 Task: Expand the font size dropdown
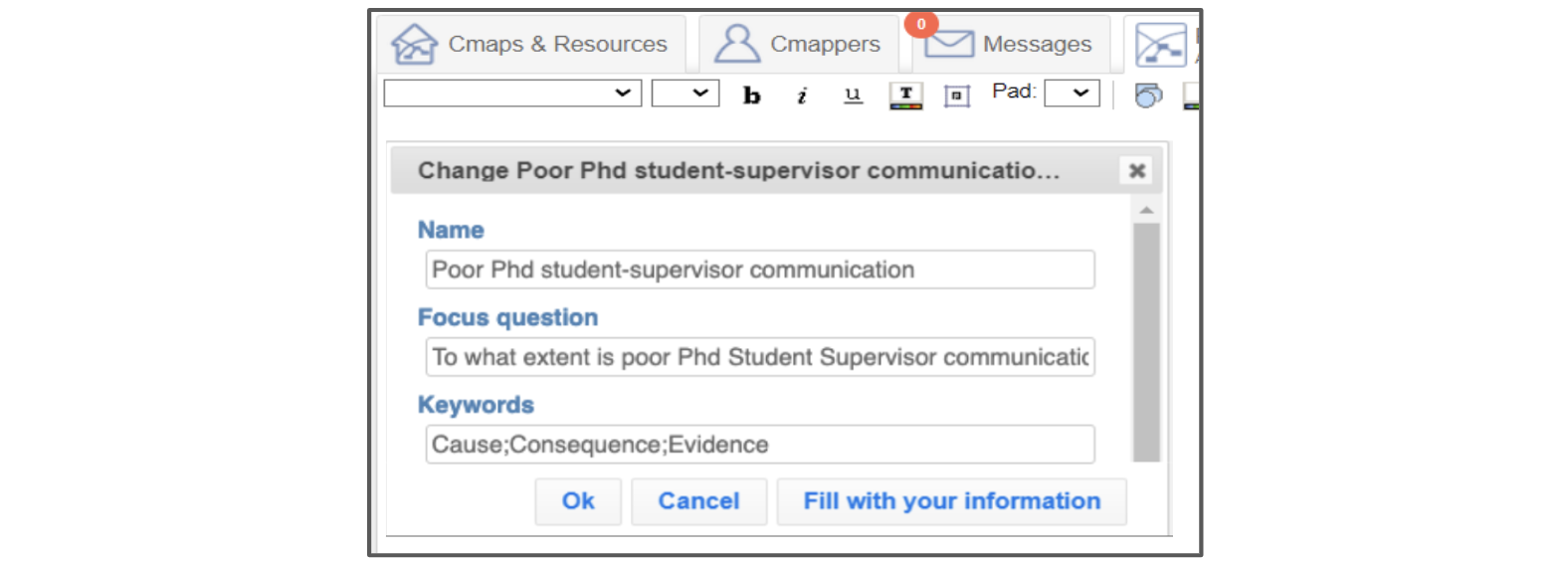(x=686, y=93)
